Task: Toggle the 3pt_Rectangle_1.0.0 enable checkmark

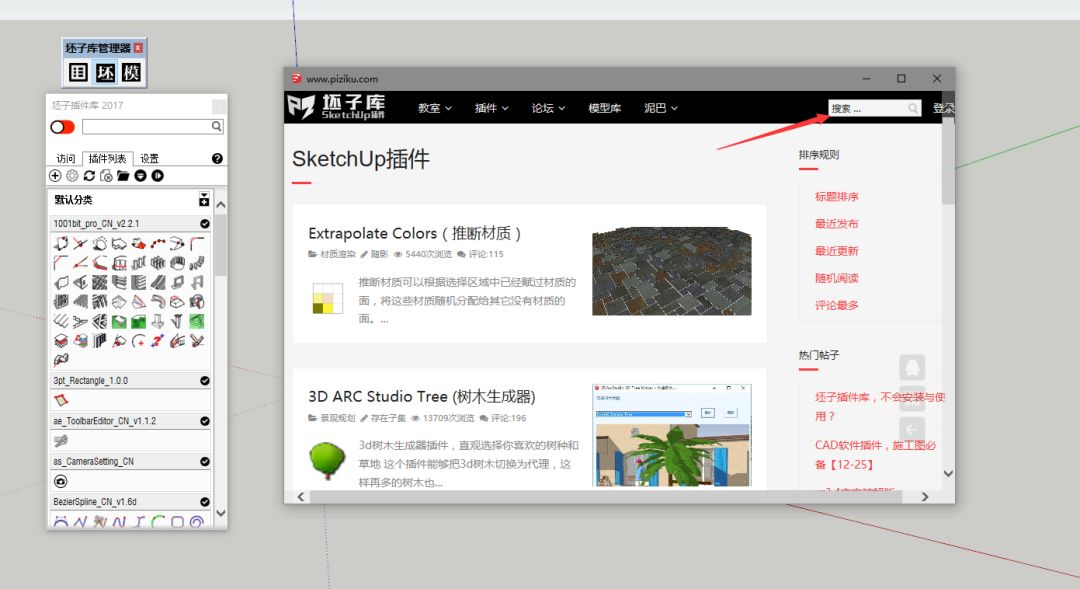Action: [205, 381]
